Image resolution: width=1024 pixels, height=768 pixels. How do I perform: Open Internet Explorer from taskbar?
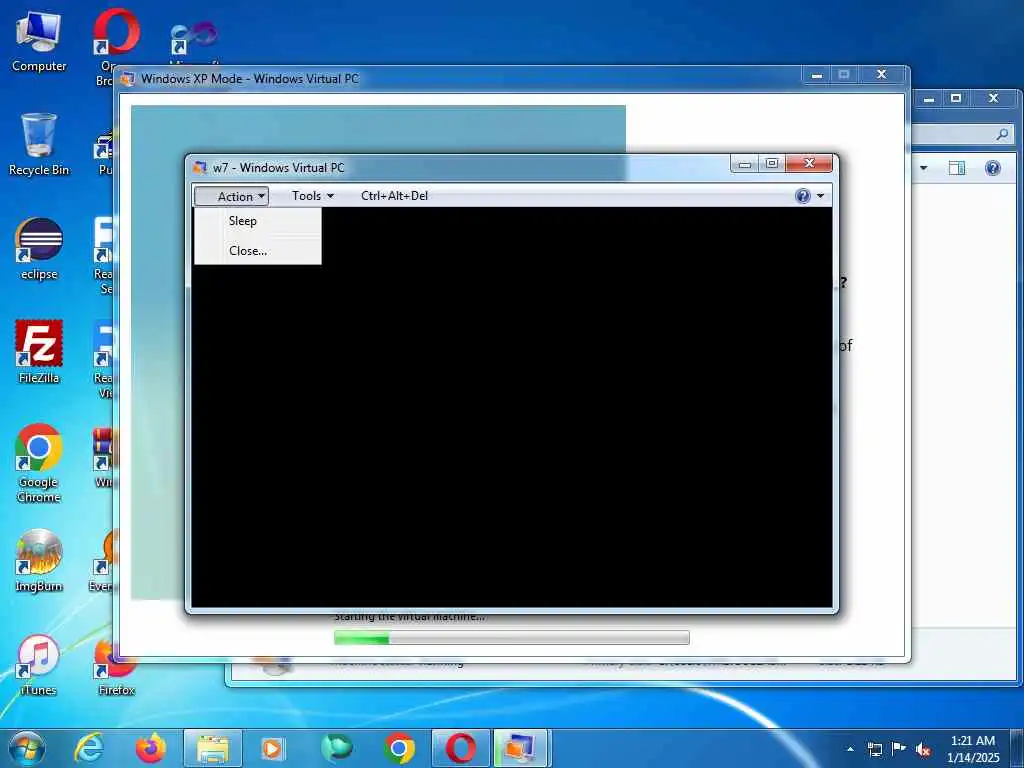[89, 748]
